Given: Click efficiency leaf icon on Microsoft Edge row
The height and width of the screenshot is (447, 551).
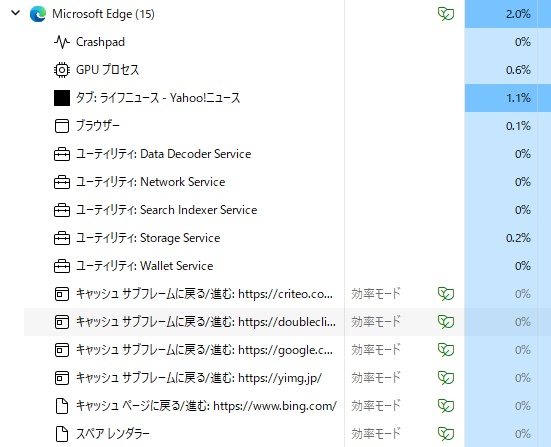Looking at the screenshot, I should click(x=446, y=14).
